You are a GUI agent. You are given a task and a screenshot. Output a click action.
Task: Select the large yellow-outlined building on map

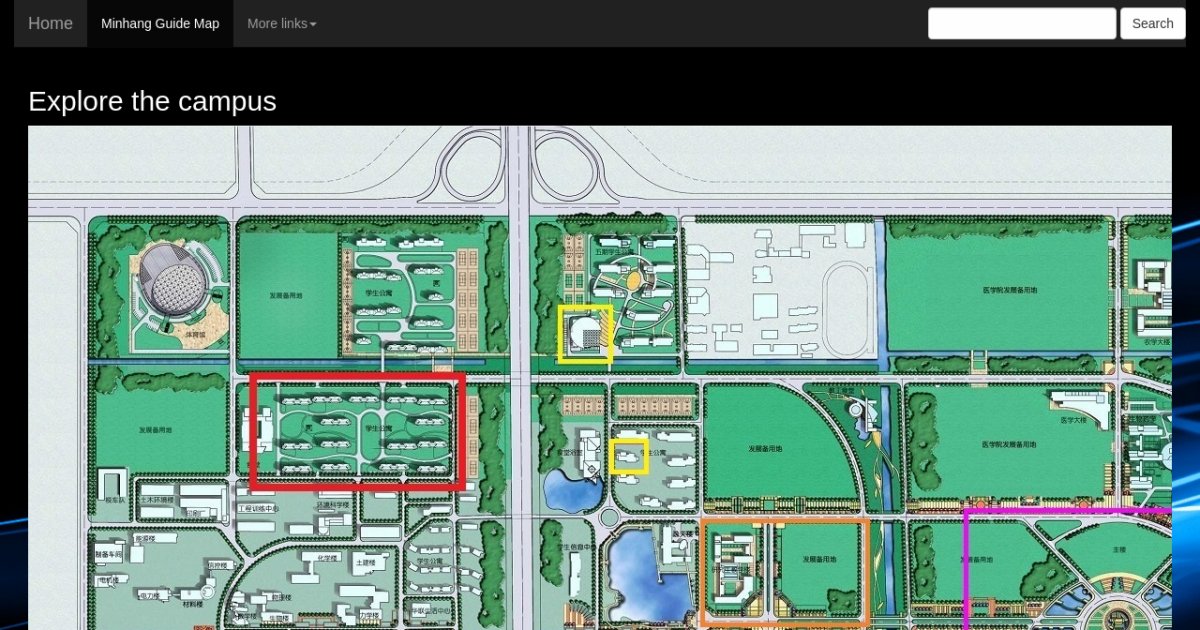tap(585, 334)
